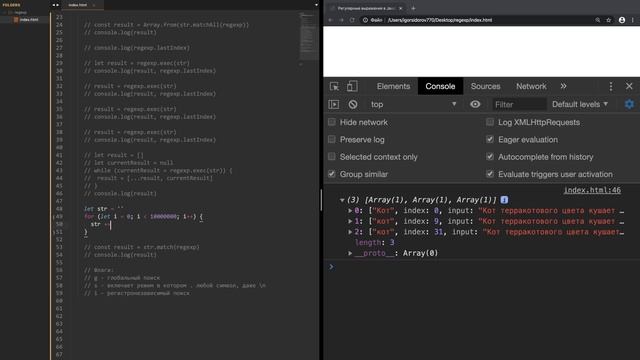Uncheck Group similar
640x360 pixels.
[x=332, y=174]
